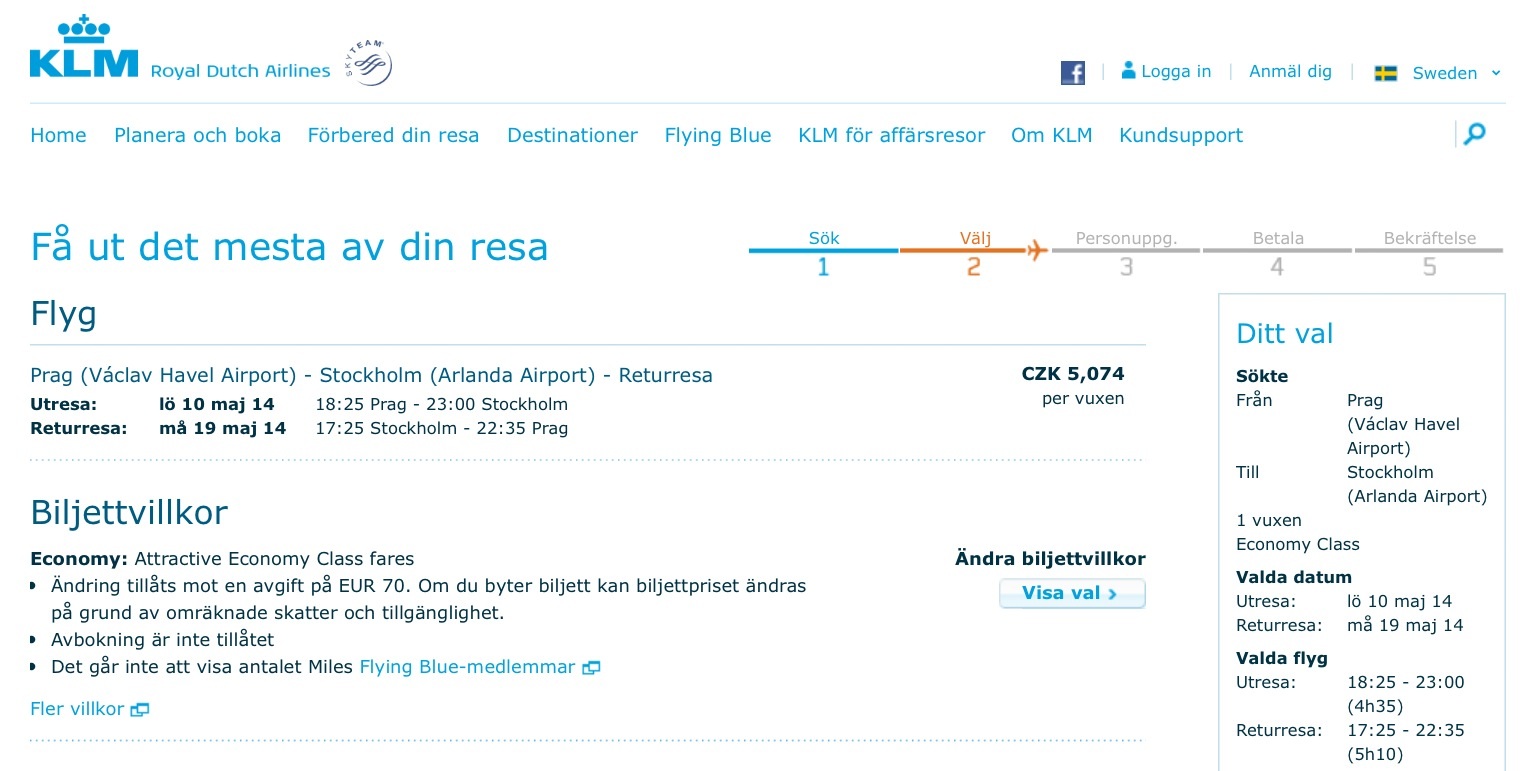1532x771 pixels.
Task: Open the Fler villkor link
Action: click(77, 709)
